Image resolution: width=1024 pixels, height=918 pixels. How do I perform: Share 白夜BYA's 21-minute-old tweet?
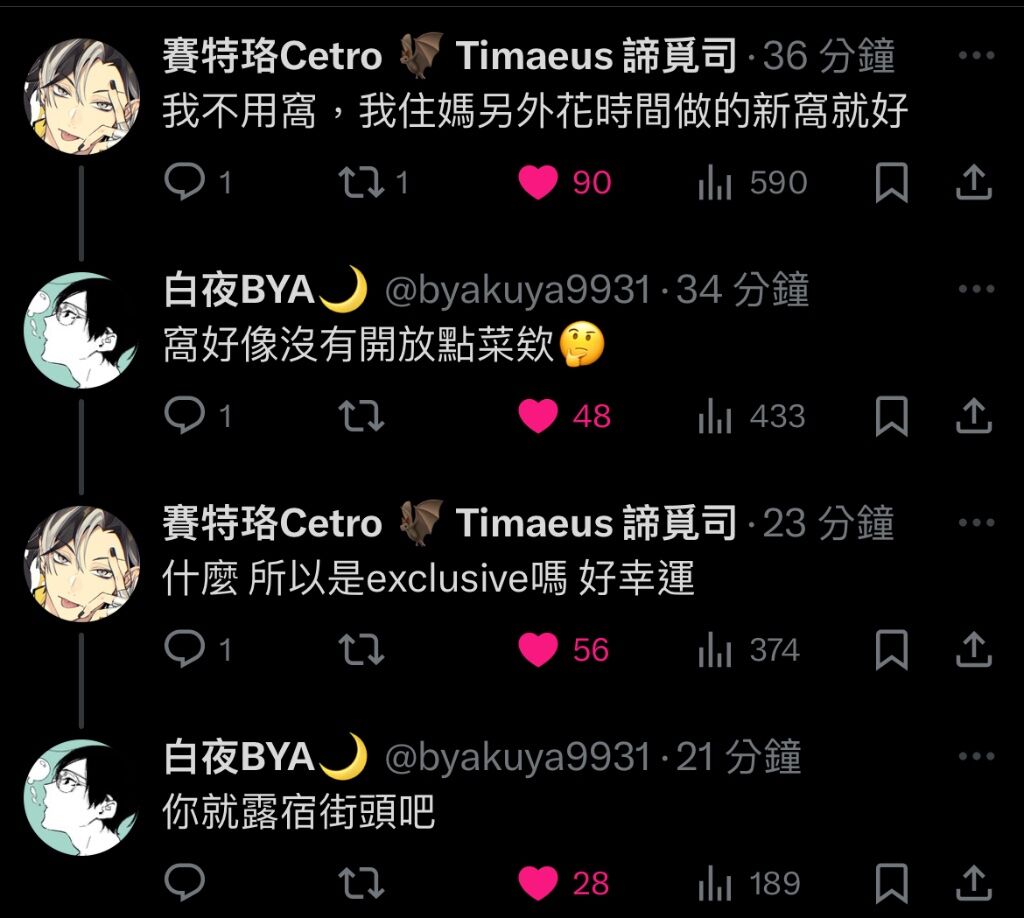(x=974, y=883)
